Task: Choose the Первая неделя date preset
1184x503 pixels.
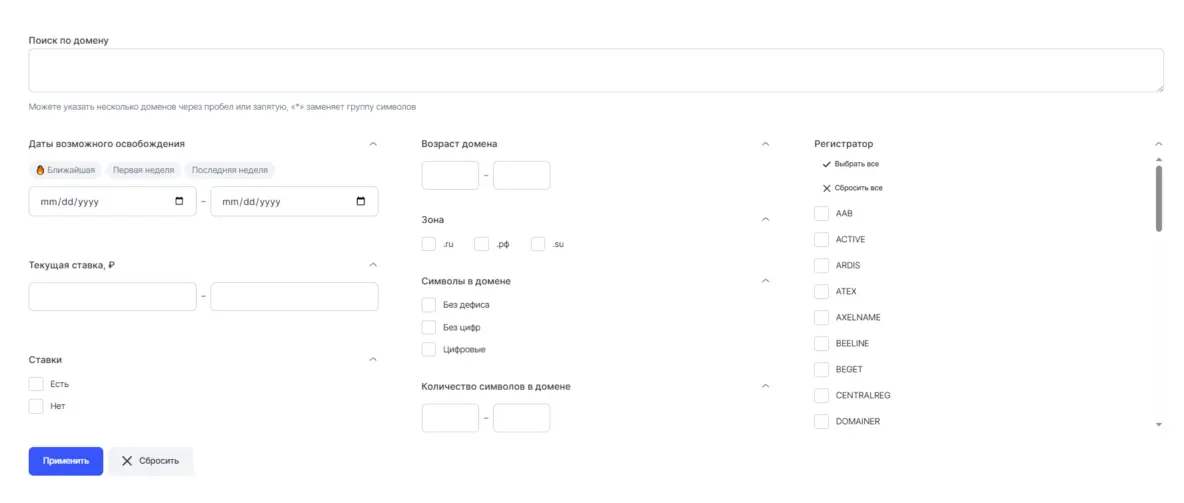Action: point(143,170)
